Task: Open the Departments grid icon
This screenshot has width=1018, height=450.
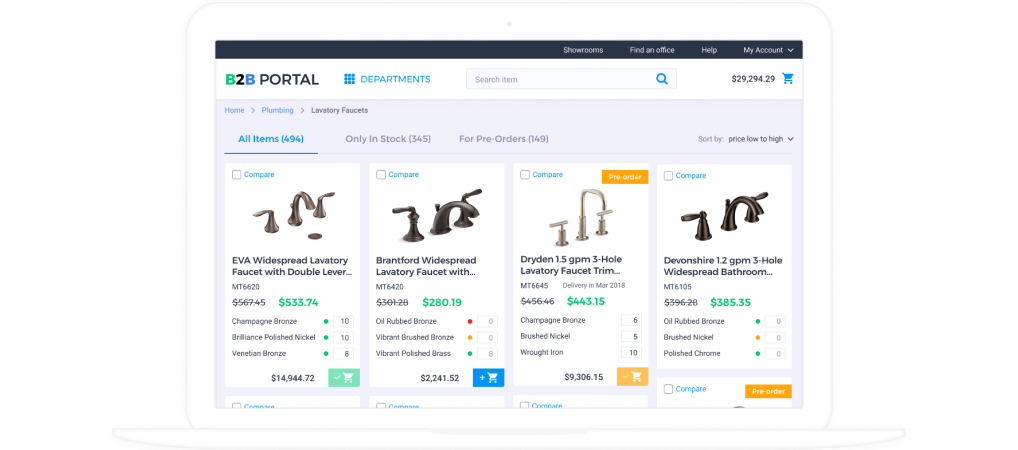Action: [349, 79]
